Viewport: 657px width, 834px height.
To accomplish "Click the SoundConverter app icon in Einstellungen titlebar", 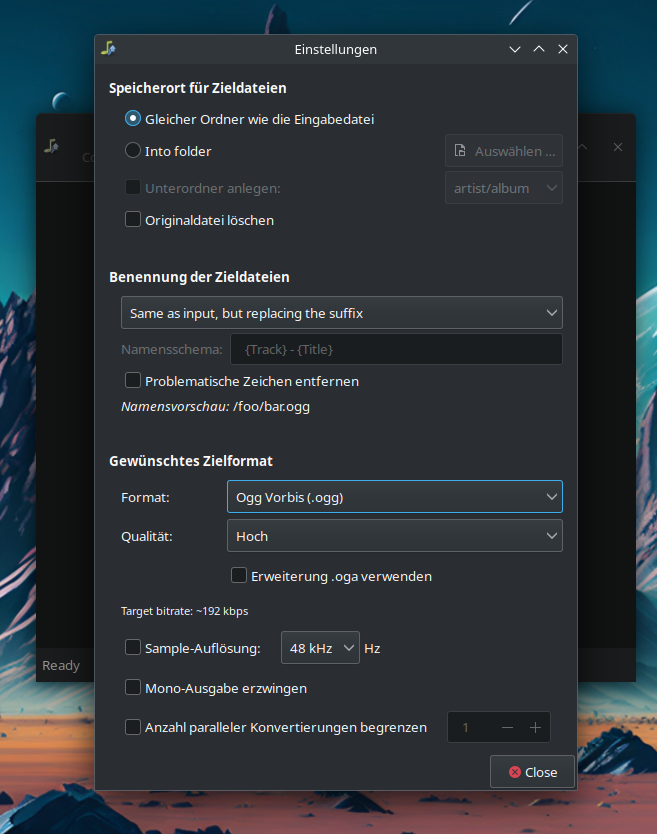I will 109,48.
